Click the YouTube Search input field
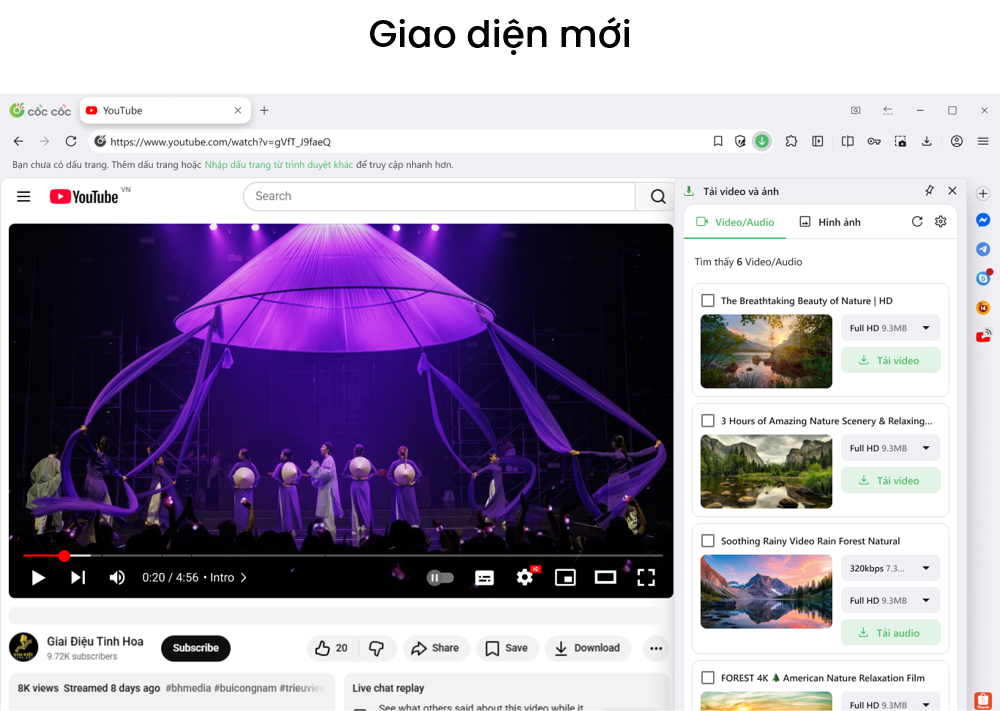Image resolution: width=1000 pixels, height=711 pixels. 439,196
